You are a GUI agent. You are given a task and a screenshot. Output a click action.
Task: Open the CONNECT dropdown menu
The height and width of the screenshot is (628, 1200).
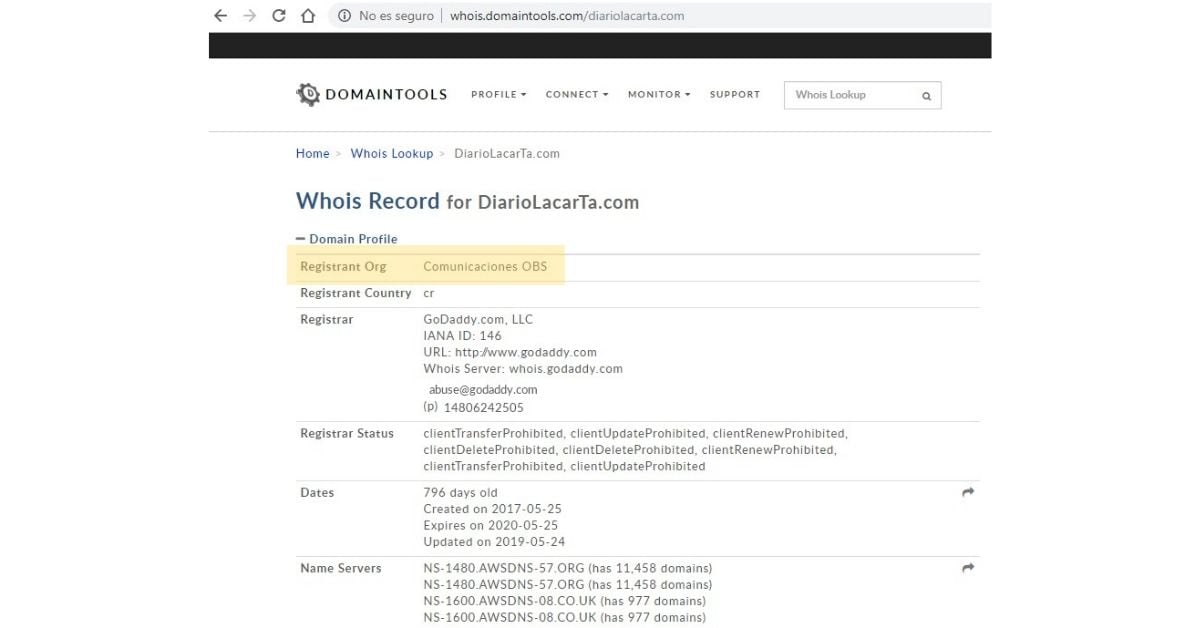click(576, 95)
